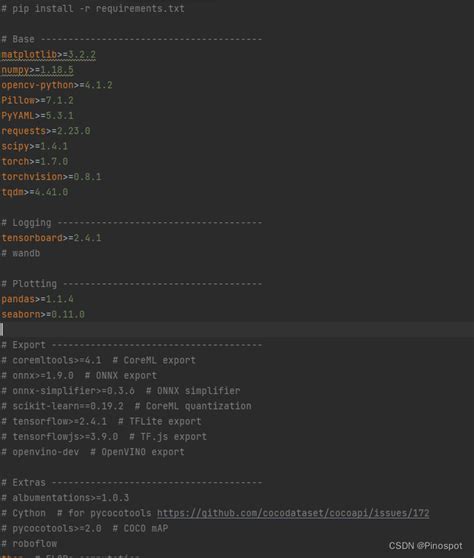
Task: Click the pycocotools COCO mAP comment
Action: click(85, 529)
